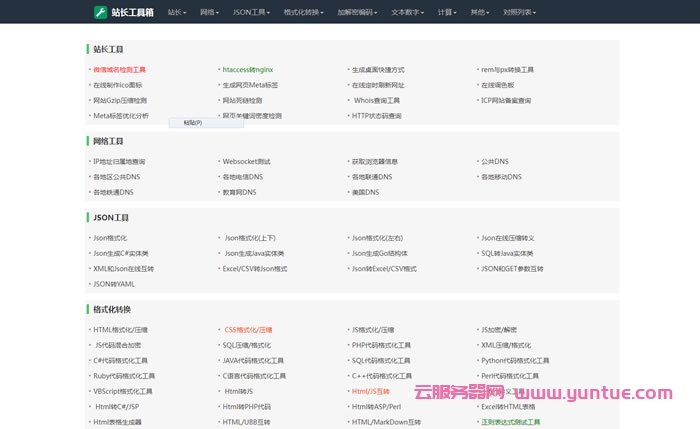This screenshot has height=429, width=700.
Task: Open the red 微信域名检测工具 link
Action: click(x=119, y=70)
